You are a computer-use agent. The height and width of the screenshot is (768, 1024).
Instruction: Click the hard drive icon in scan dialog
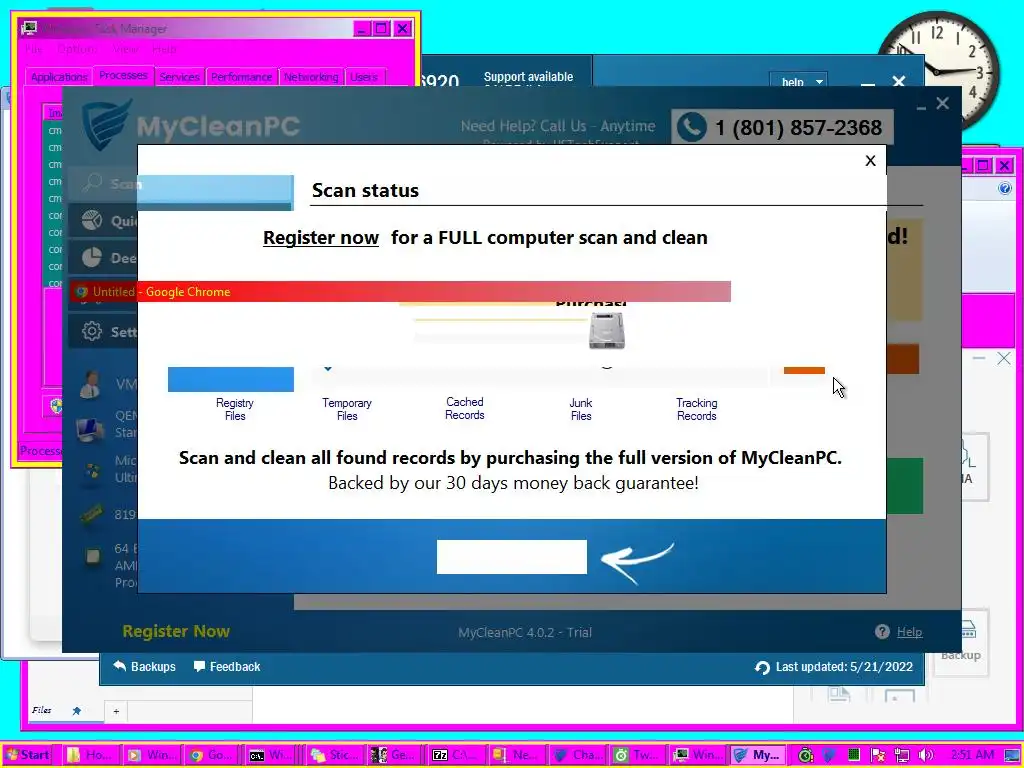(x=607, y=330)
